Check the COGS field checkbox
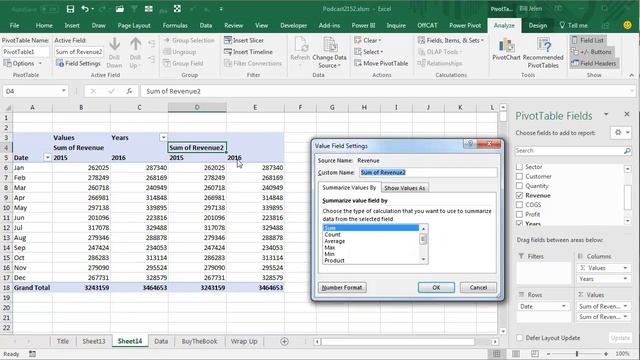This screenshot has height=360, width=640. pyautogui.click(x=519, y=205)
